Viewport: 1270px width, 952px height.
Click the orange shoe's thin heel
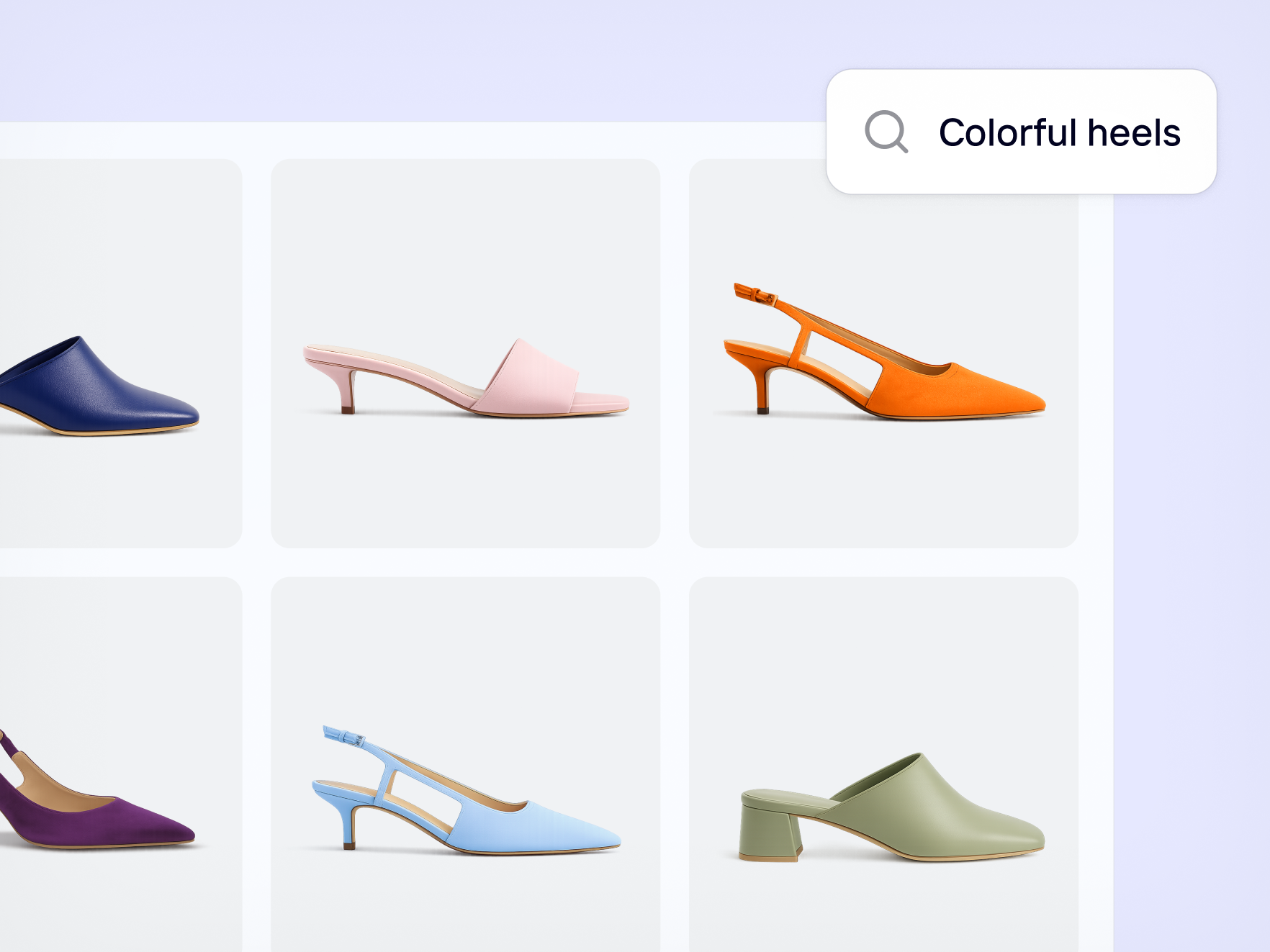[762, 392]
